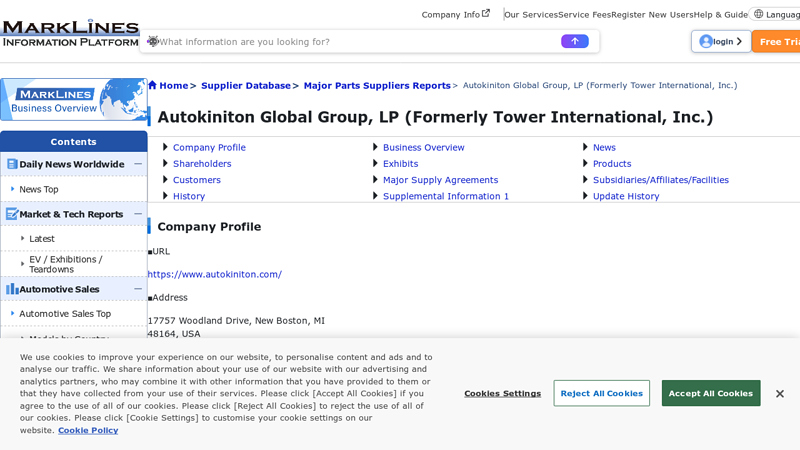Click the Automotive Sales bar chart icon
Image resolution: width=800 pixels, height=450 pixels.
click(12, 289)
